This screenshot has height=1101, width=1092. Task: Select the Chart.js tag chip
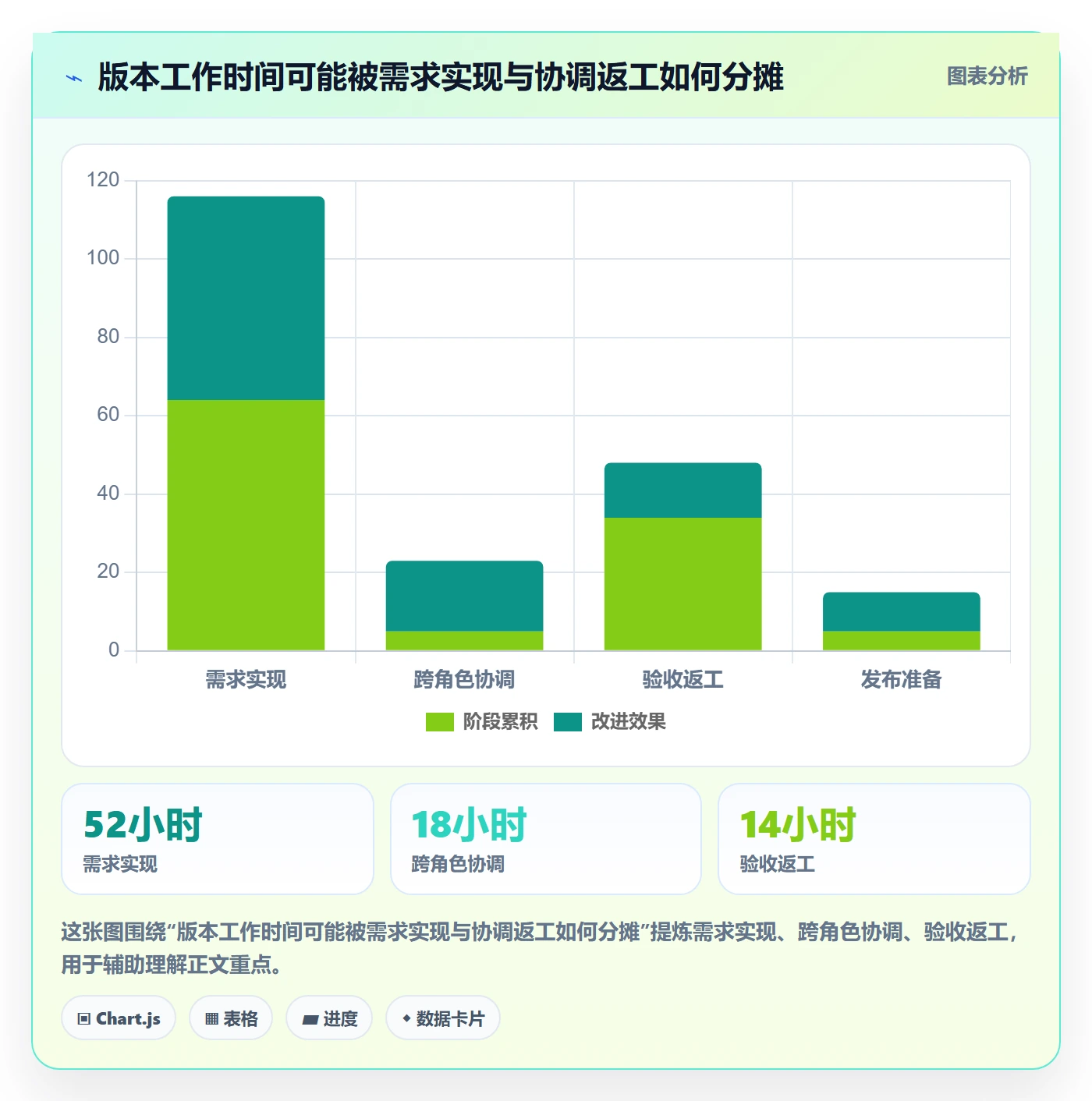click(x=119, y=1018)
